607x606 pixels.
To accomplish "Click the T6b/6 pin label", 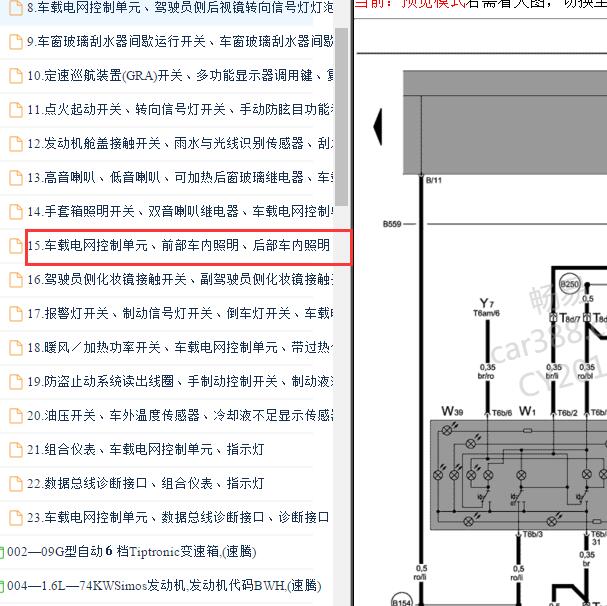I will (x=502, y=414).
